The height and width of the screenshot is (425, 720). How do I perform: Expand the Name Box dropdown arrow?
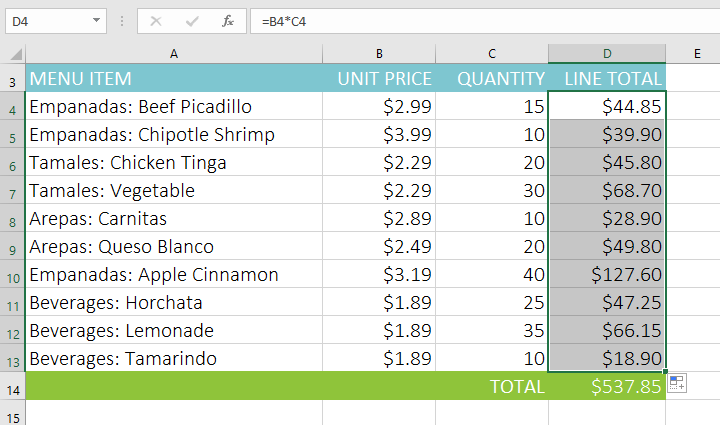tap(96, 20)
